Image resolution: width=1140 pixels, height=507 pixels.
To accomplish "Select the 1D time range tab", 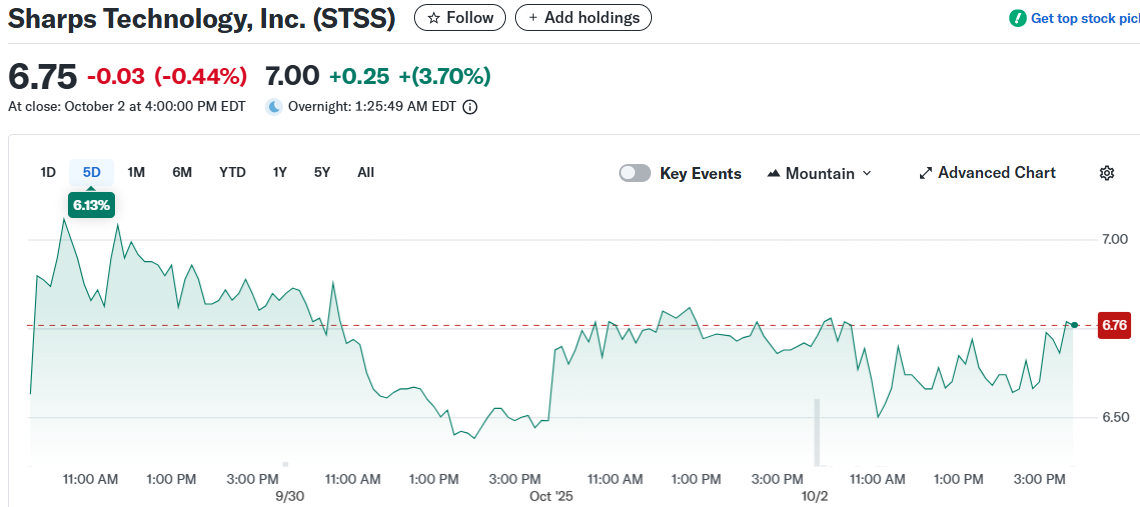I will click(48, 172).
